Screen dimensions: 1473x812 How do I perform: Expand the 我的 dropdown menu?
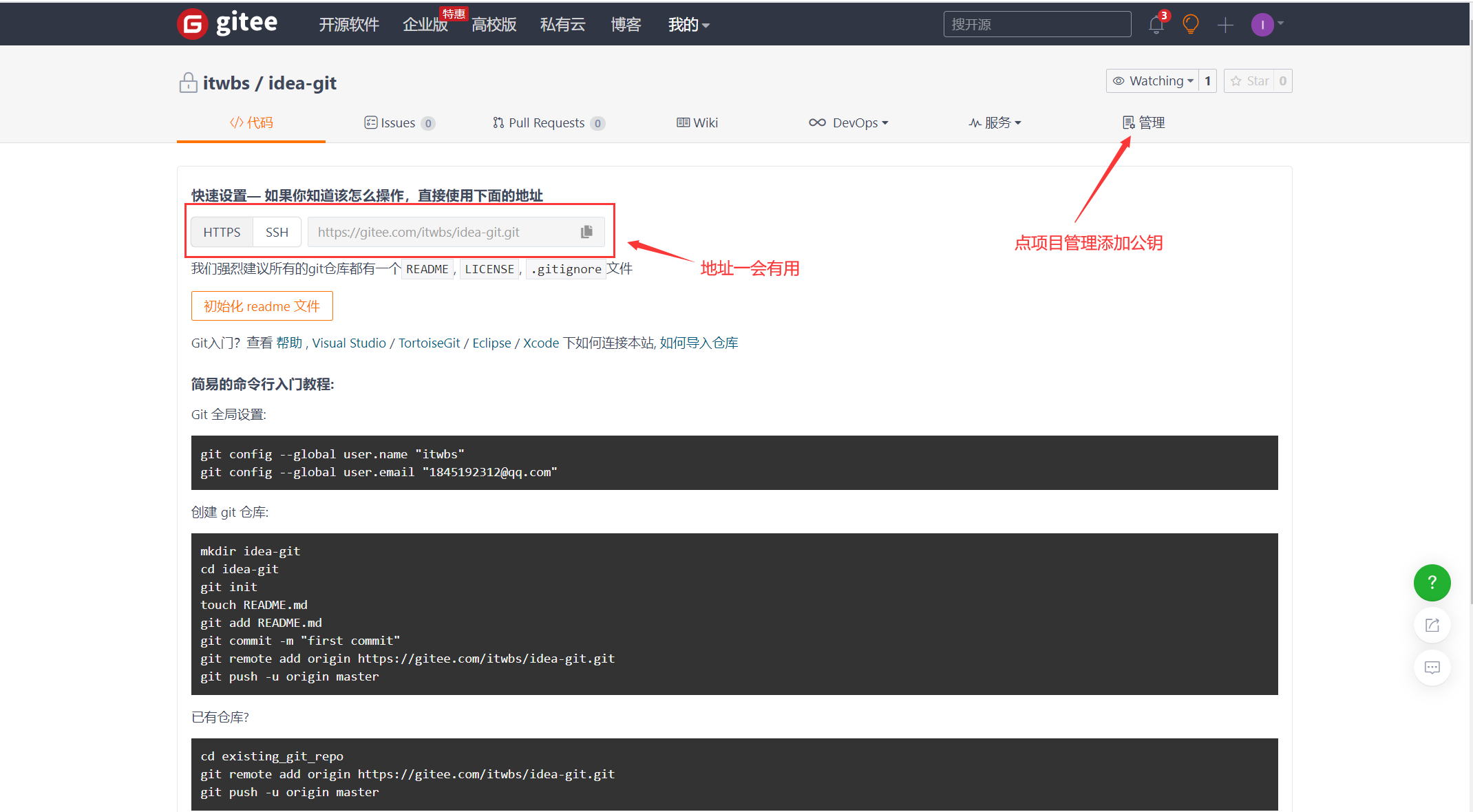(x=688, y=25)
